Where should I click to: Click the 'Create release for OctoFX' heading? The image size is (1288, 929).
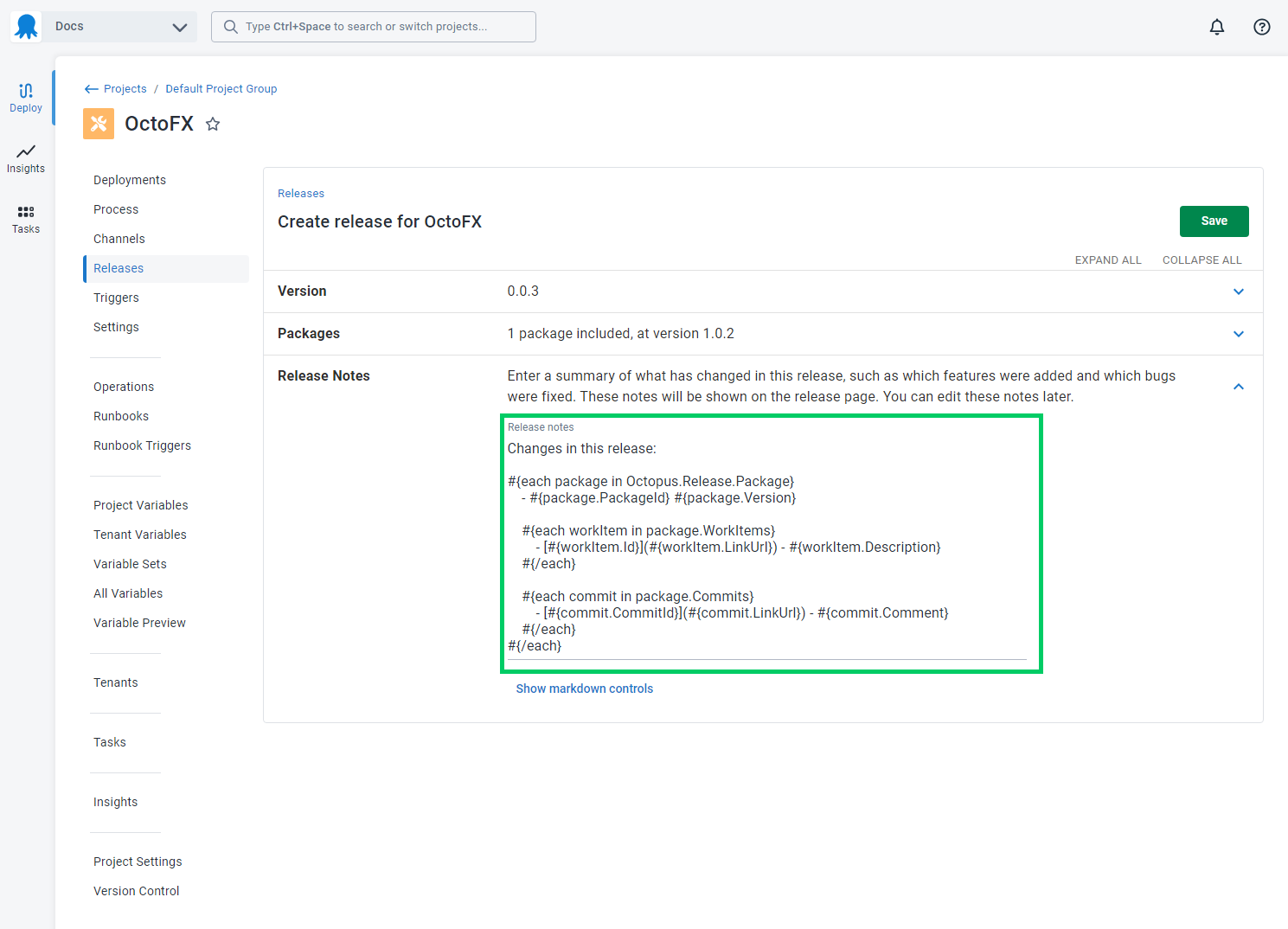(380, 222)
